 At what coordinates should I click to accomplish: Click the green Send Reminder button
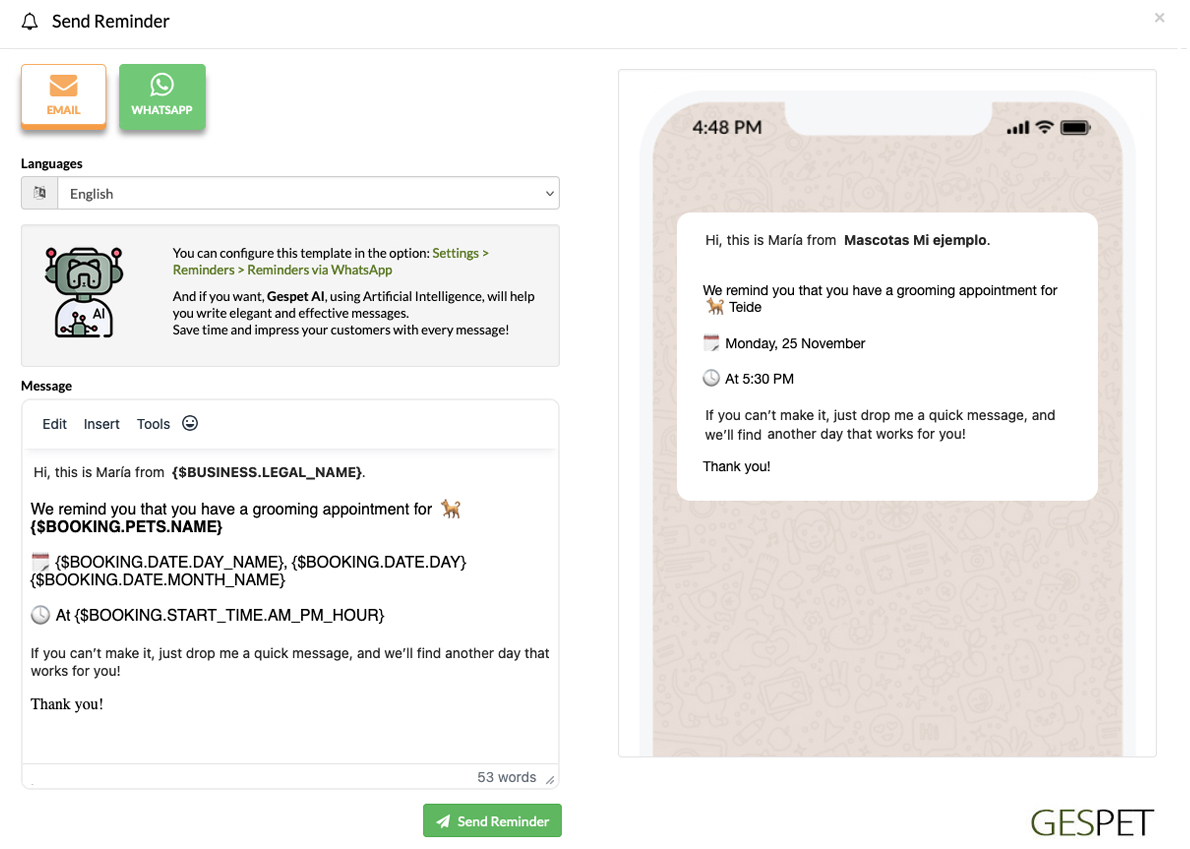coord(493,820)
